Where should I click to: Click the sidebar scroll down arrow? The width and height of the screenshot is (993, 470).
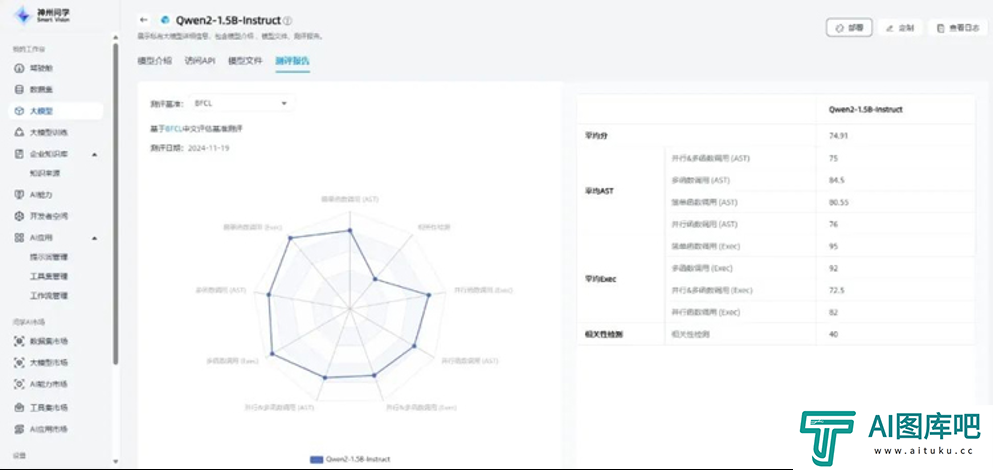click(115, 461)
